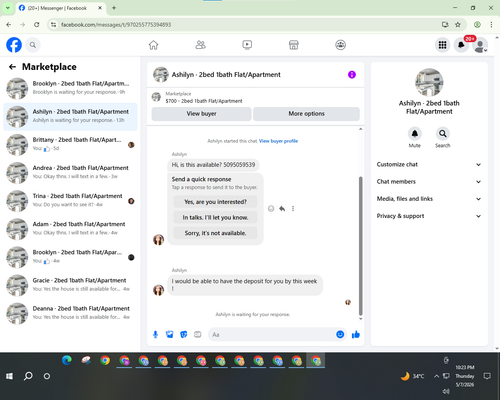Open Andrea 2bed 1bath conversation
The height and width of the screenshot is (400, 500).
[x=70, y=173]
